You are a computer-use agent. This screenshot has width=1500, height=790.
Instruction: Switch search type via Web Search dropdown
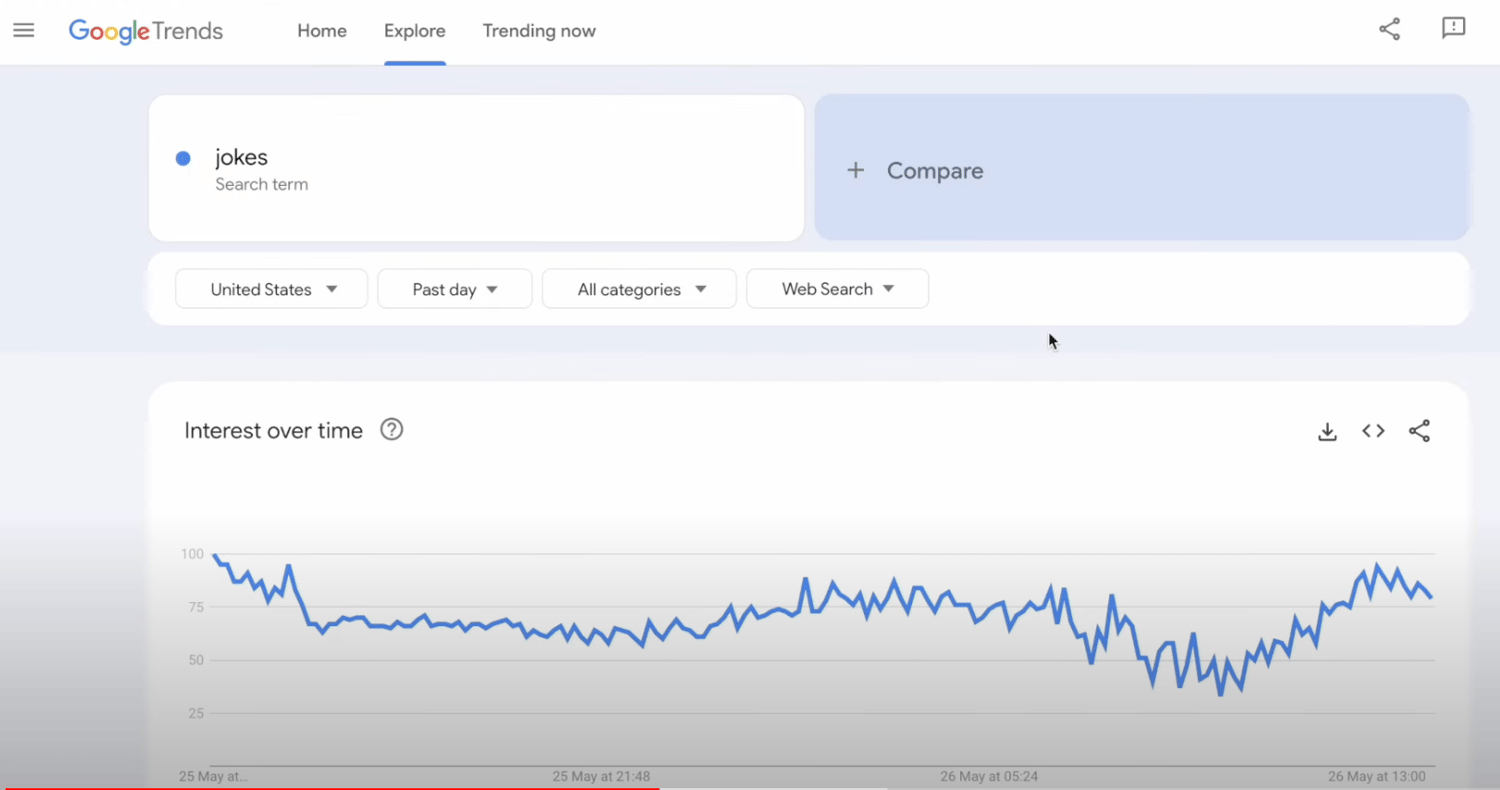837,289
